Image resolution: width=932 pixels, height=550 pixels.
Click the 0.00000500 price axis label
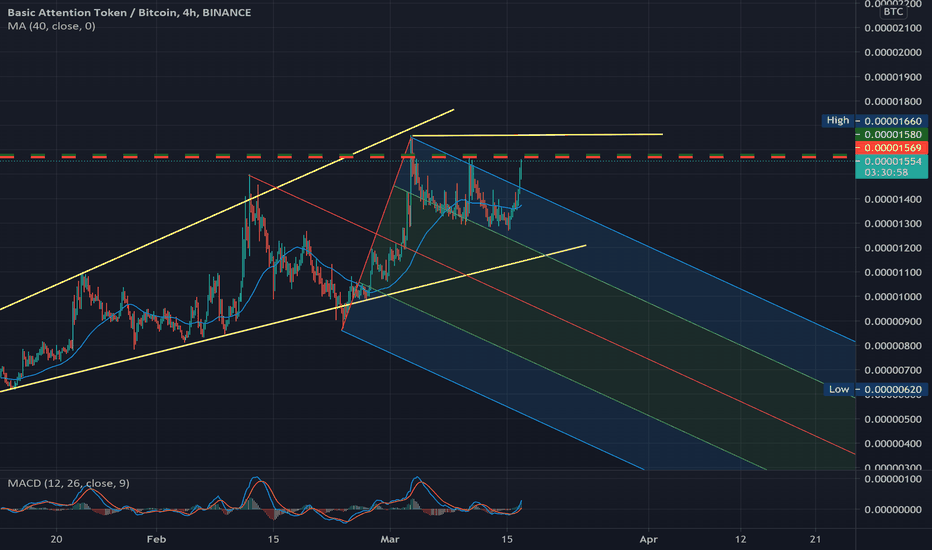click(x=893, y=419)
